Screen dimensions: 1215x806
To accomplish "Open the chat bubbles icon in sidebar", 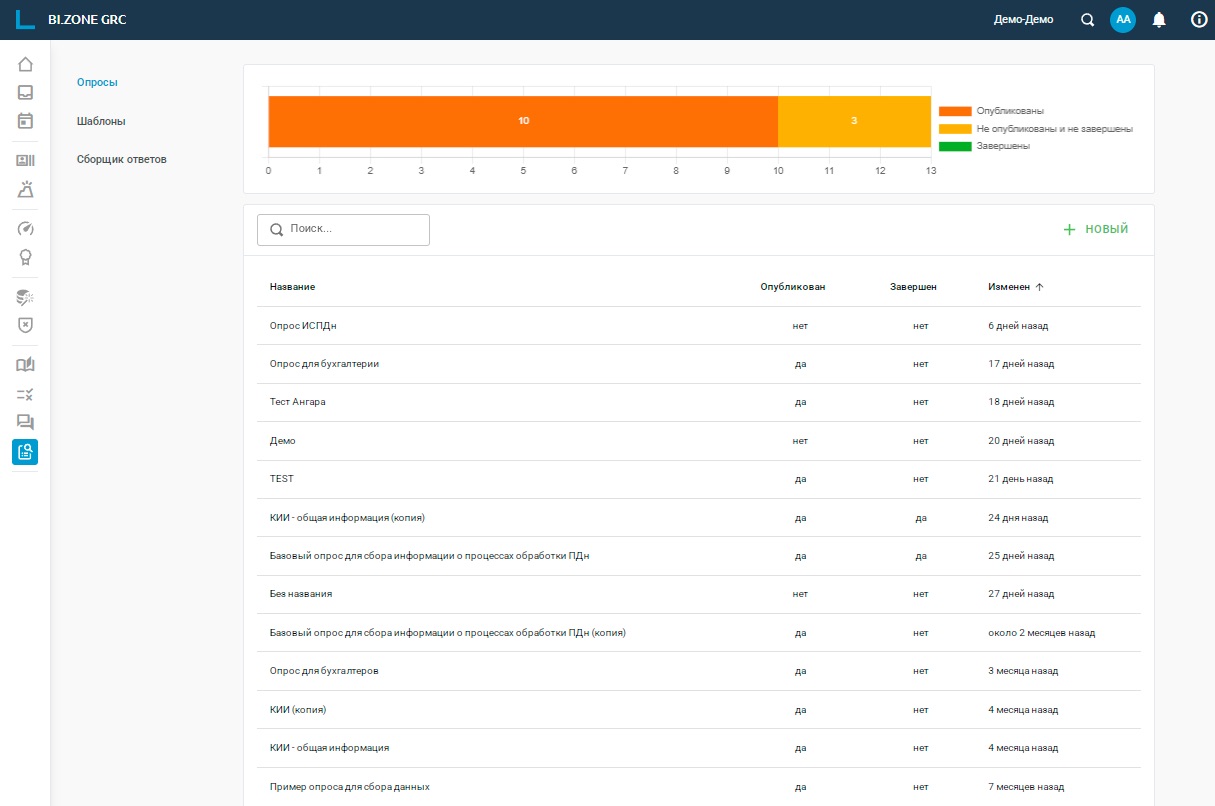I will coord(25,422).
